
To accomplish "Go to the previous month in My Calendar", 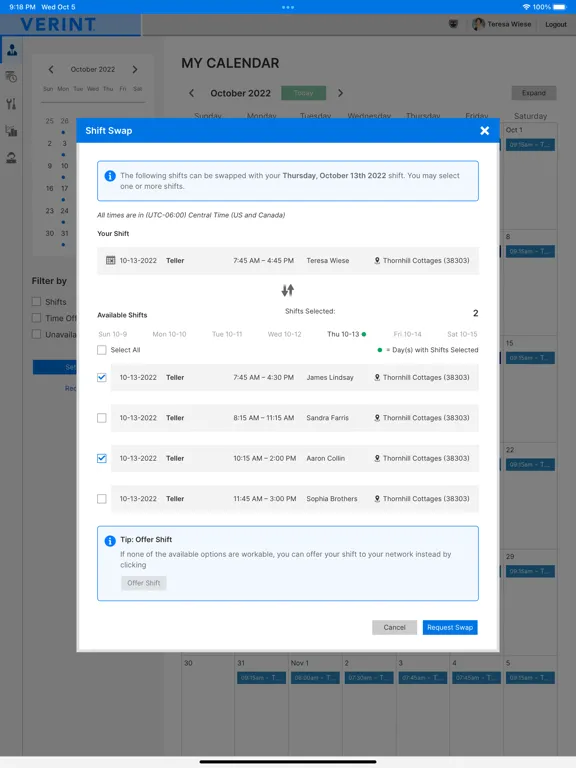I will [x=192, y=93].
